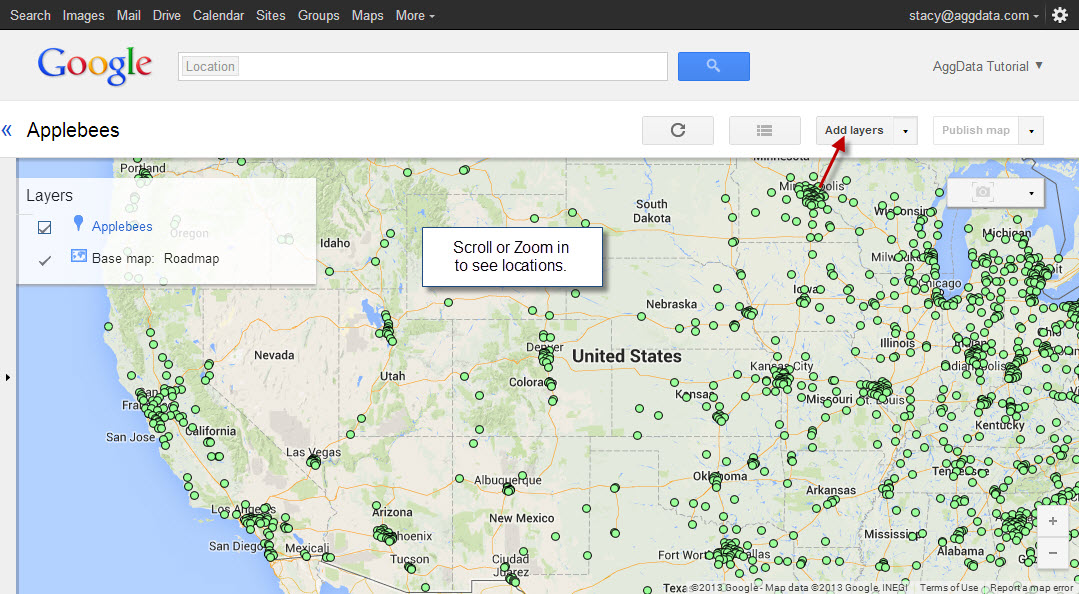This screenshot has height=594, width=1079.
Task: Click the South Dakota map label
Action: (x=652, y=211)
